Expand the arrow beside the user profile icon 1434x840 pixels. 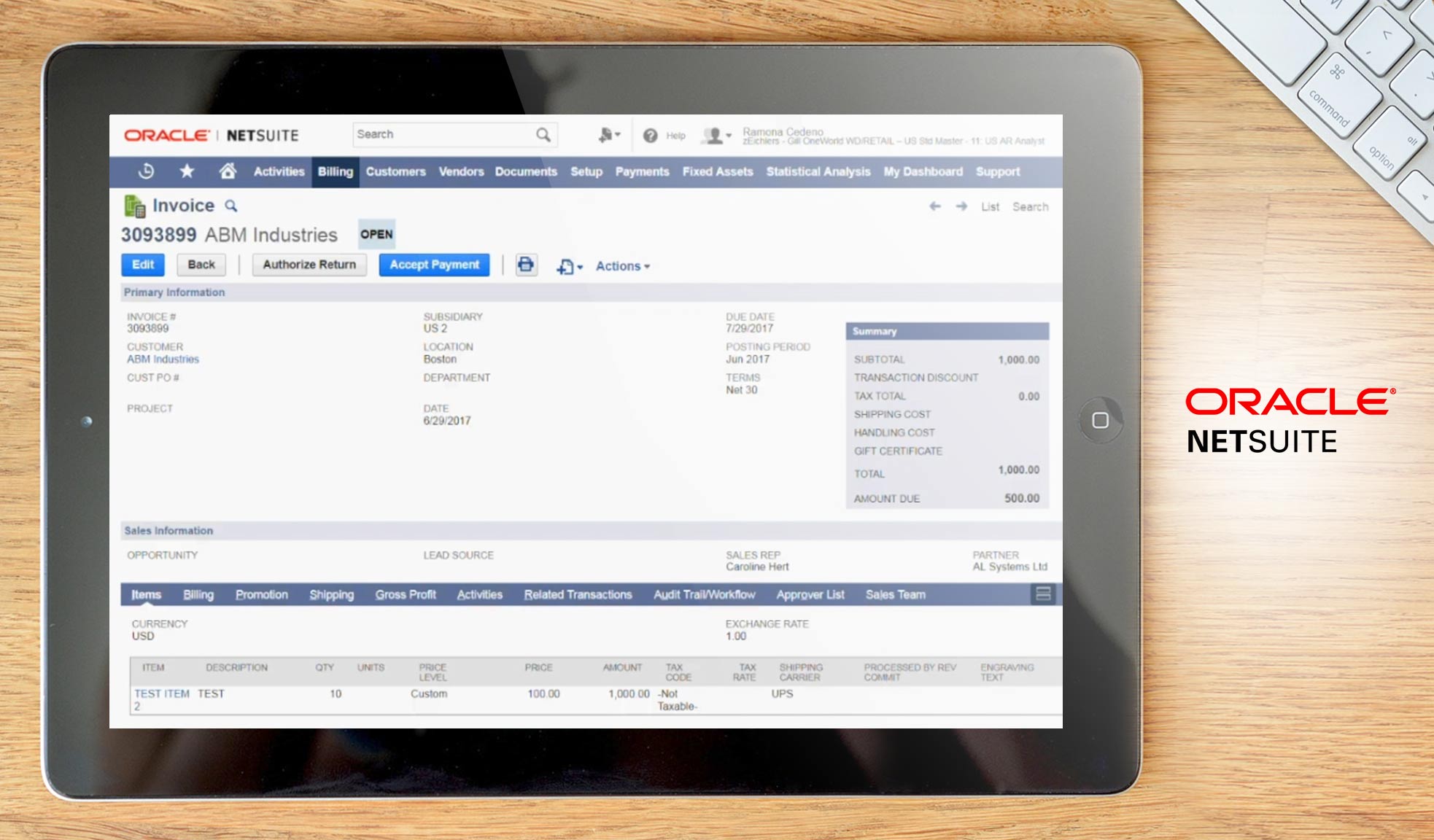pos(728,136)
